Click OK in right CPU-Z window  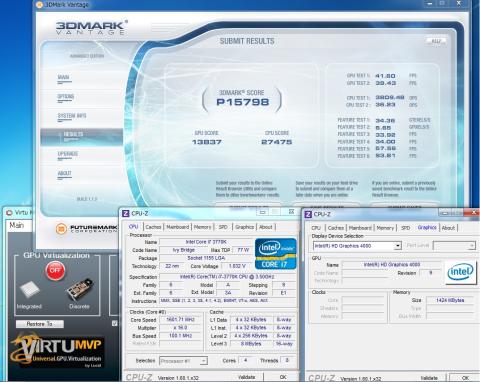pos(465,378)
